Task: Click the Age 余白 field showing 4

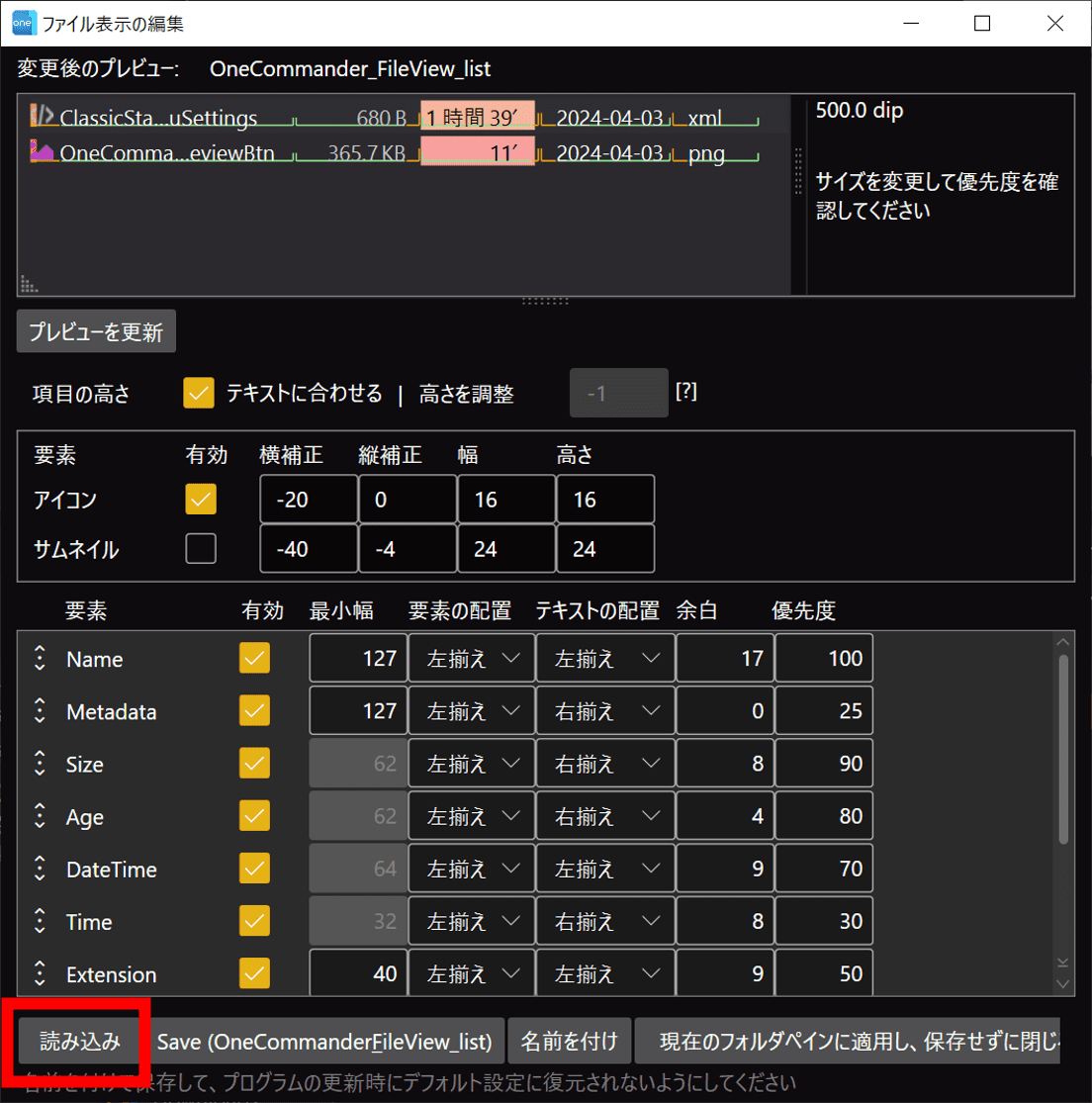Action: [725, 816]
